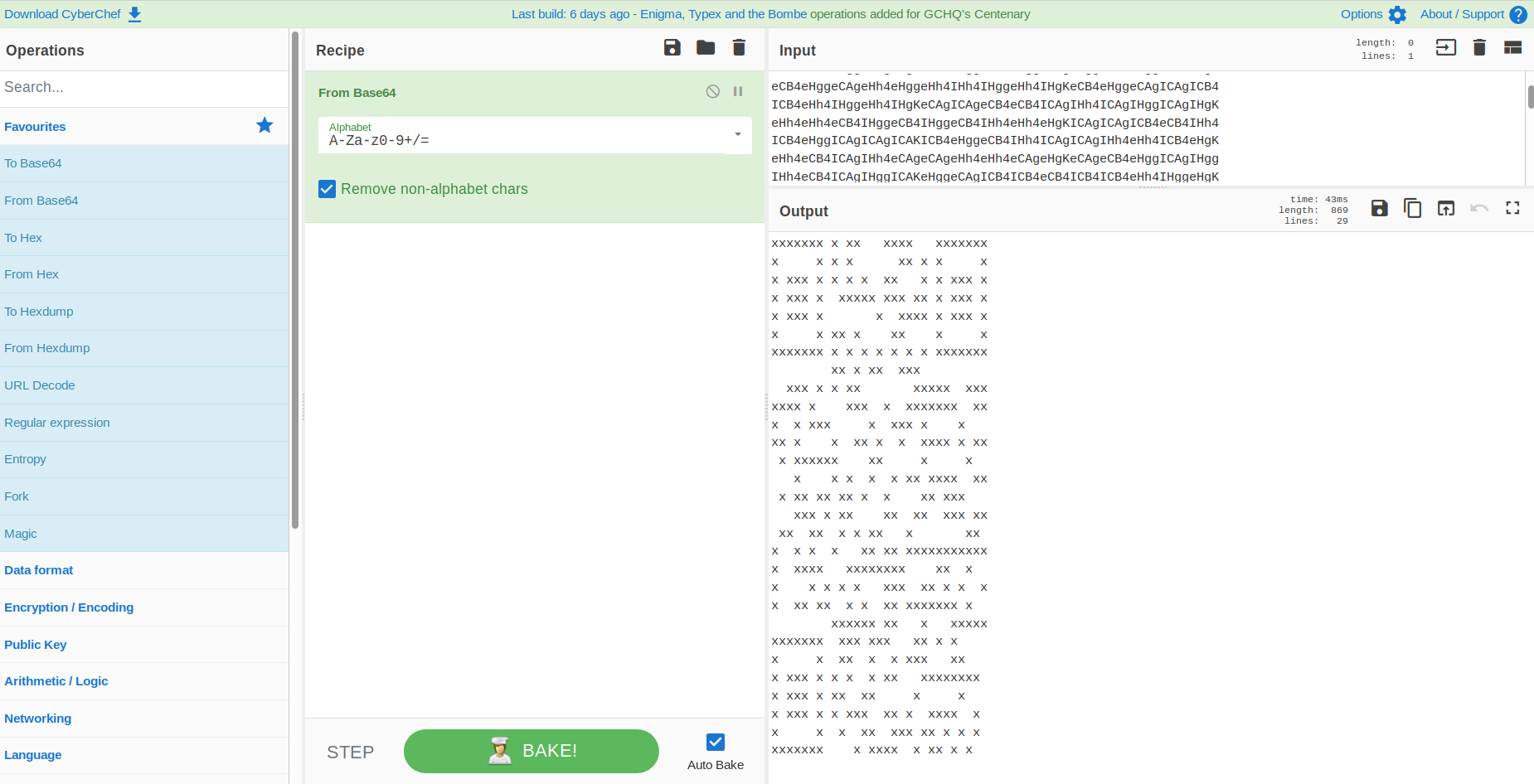Load a recipe using folder icon
Screen dimensions: 1534x784
tap(706, 48)
